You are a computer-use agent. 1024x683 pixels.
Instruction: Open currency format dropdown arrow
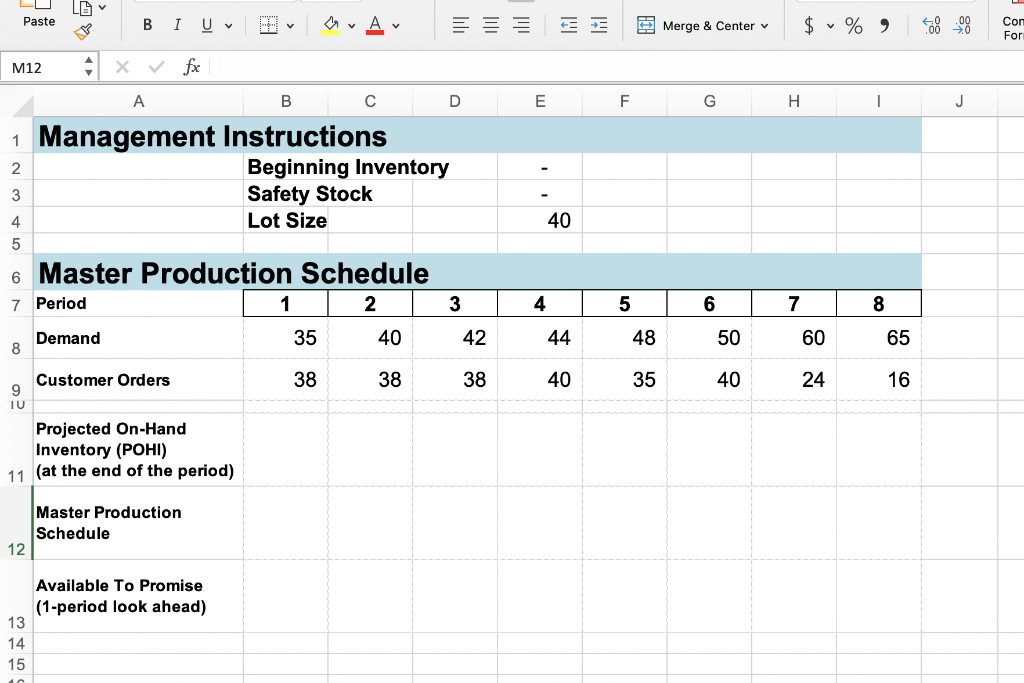[x=831, y=26]
